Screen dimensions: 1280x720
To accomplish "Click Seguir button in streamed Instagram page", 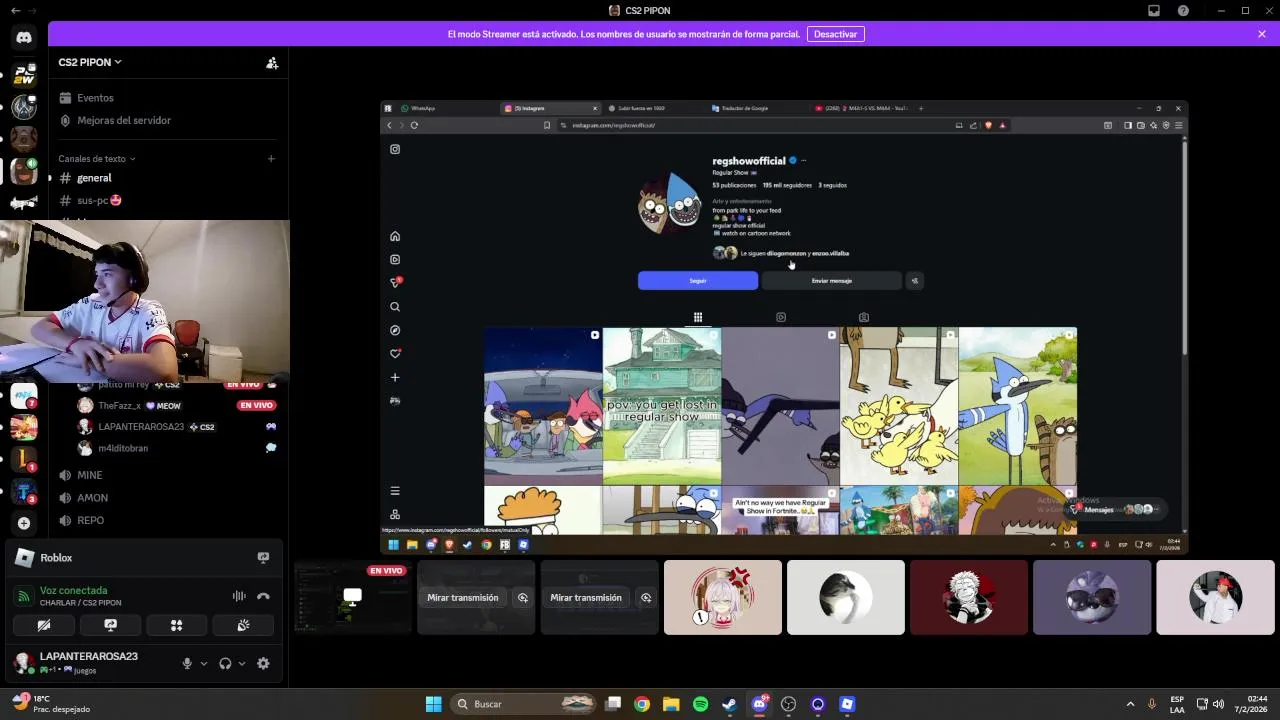I will coord(698,281).
